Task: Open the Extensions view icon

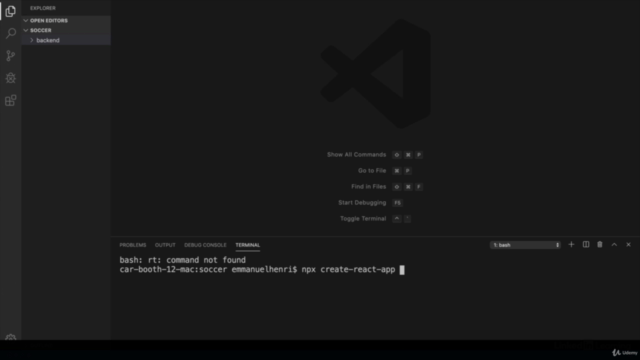Action: point(11,100)
